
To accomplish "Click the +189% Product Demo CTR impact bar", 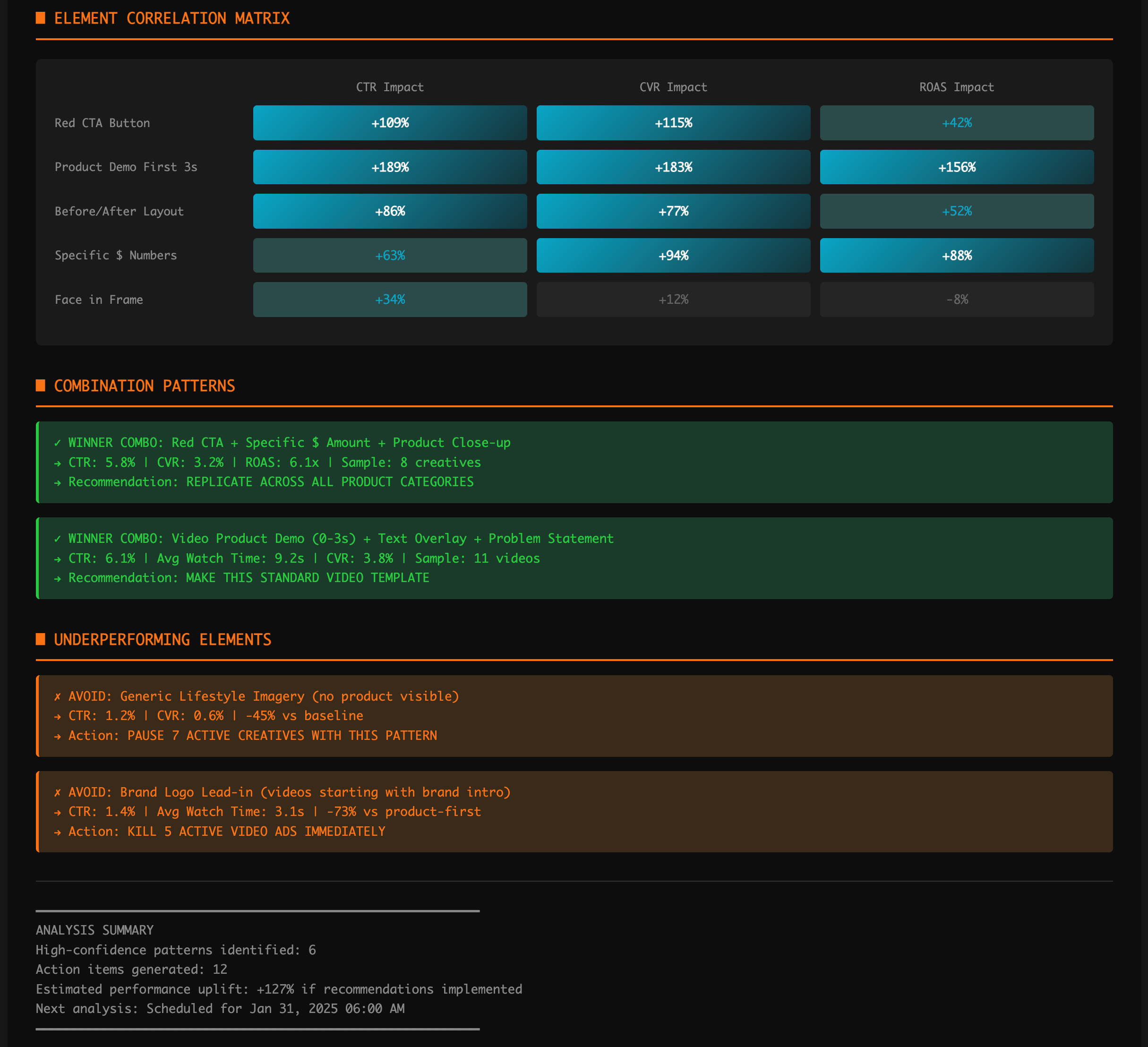I will point(389,167).
